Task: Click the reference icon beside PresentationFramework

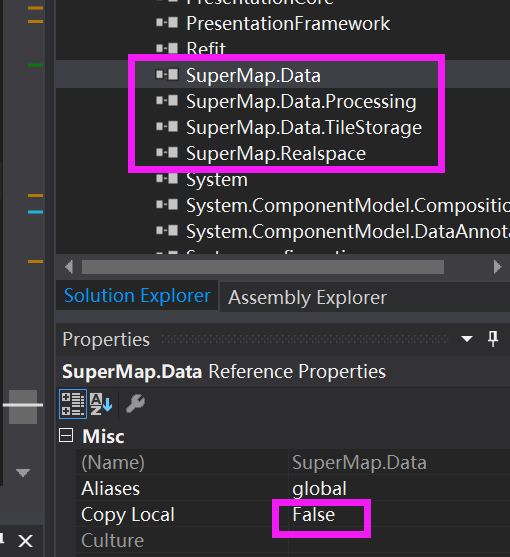Action: [167, 23]
